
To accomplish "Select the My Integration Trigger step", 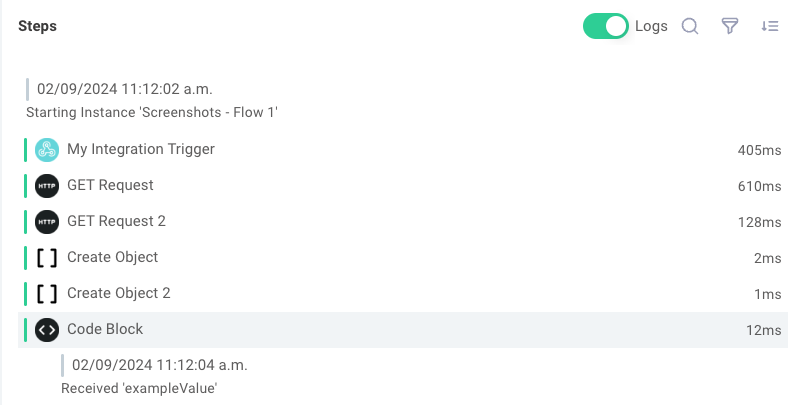I will (x=403, y=150).
